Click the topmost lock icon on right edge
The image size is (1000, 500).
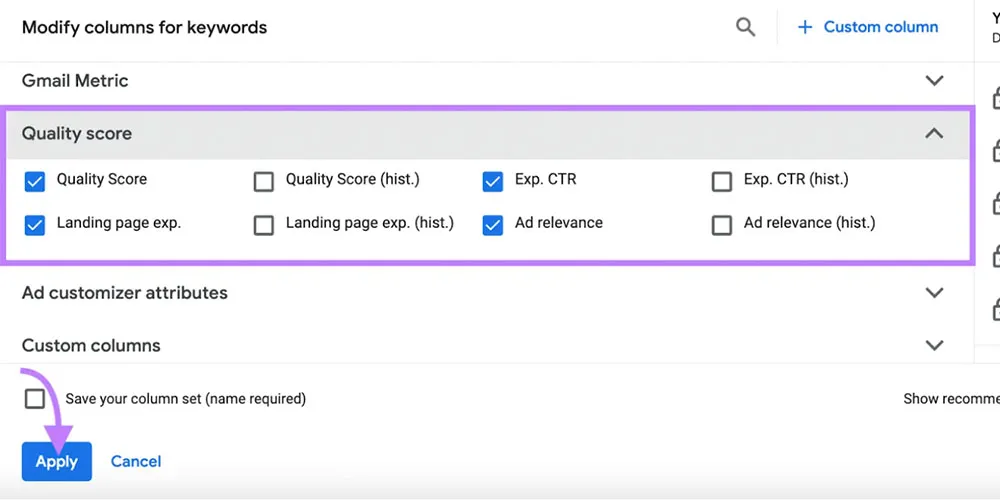click(x=996, y=98)
